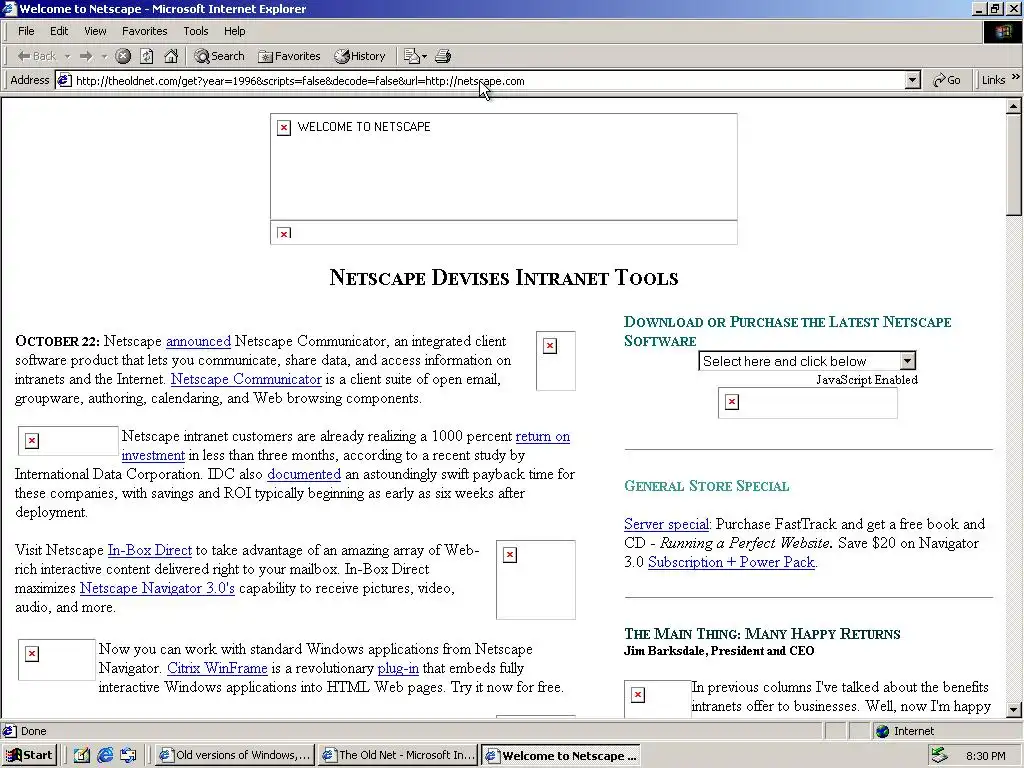Switch to 'Old versions of Windows' taskbar window

(x=235, y=755)
